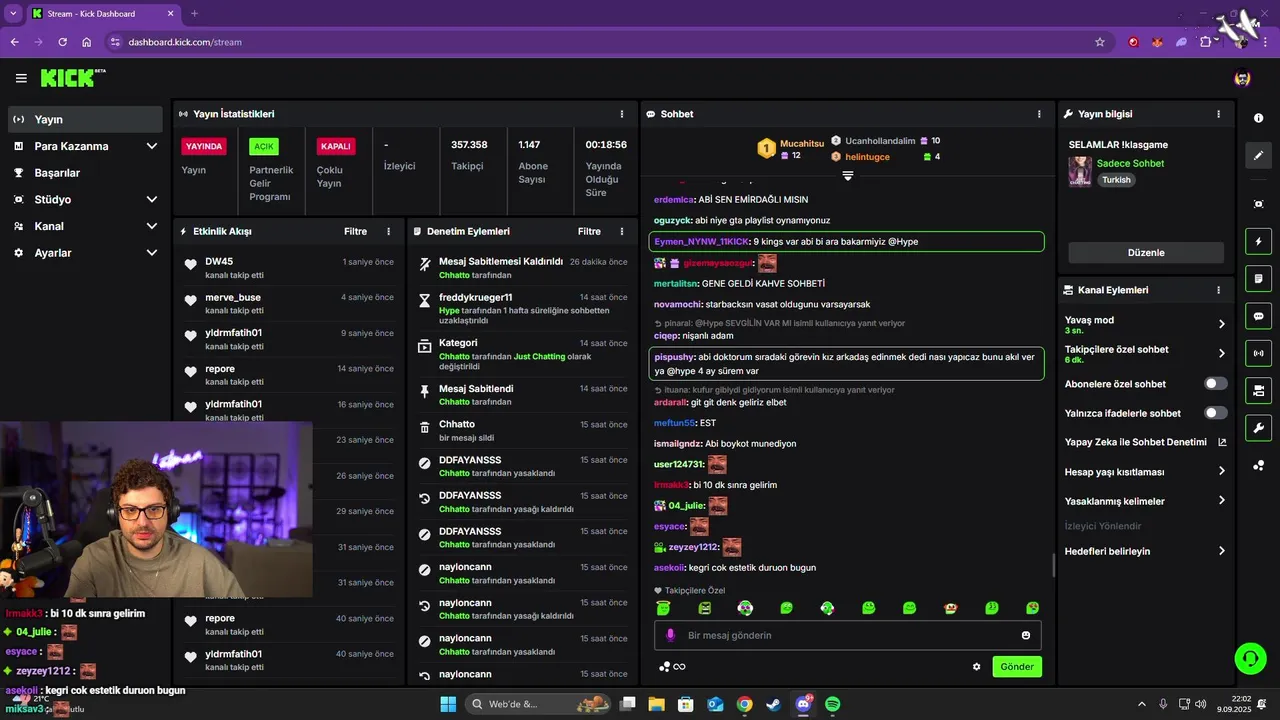Click the KAPALI Çoklu Yayın badge
Image resolution: width=1280 pixels, height=720 pixels.
click(x=335, y=146)
